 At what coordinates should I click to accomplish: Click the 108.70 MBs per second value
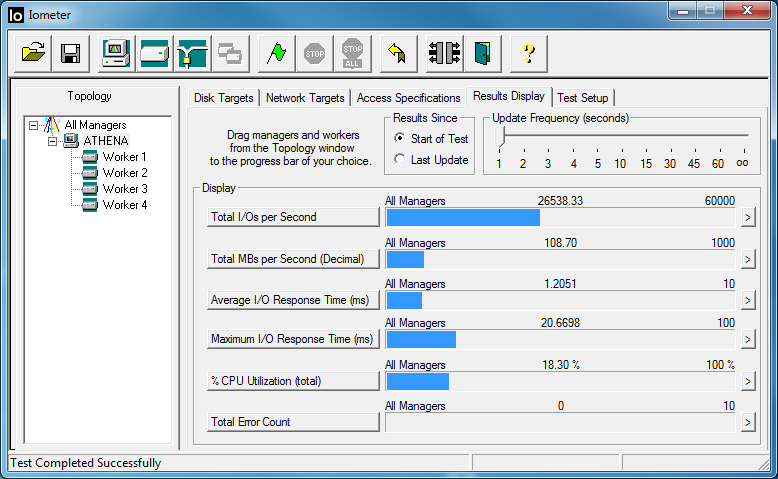click(x=561, y=243)
